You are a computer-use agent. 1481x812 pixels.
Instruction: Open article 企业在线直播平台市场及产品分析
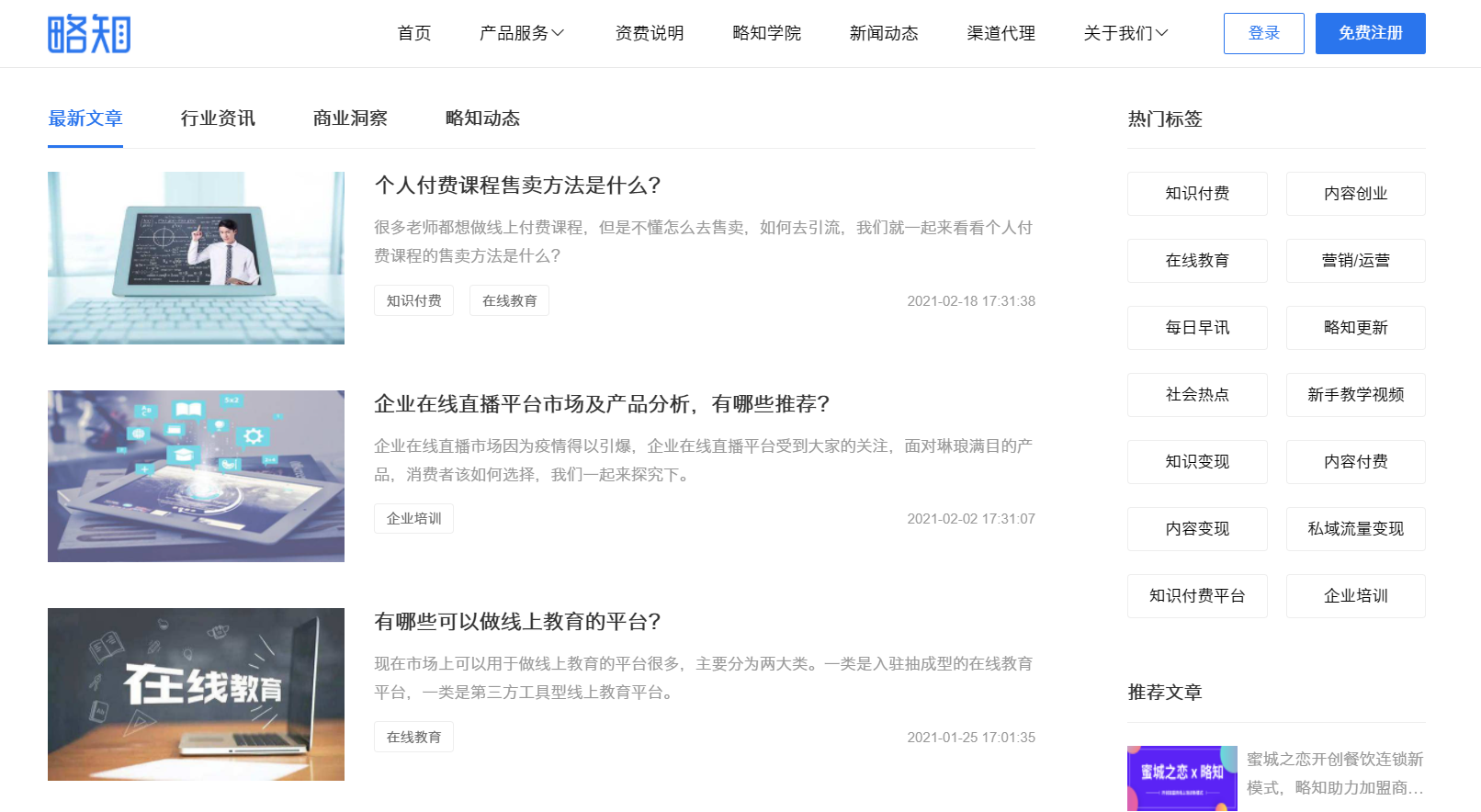coord(602,404)
